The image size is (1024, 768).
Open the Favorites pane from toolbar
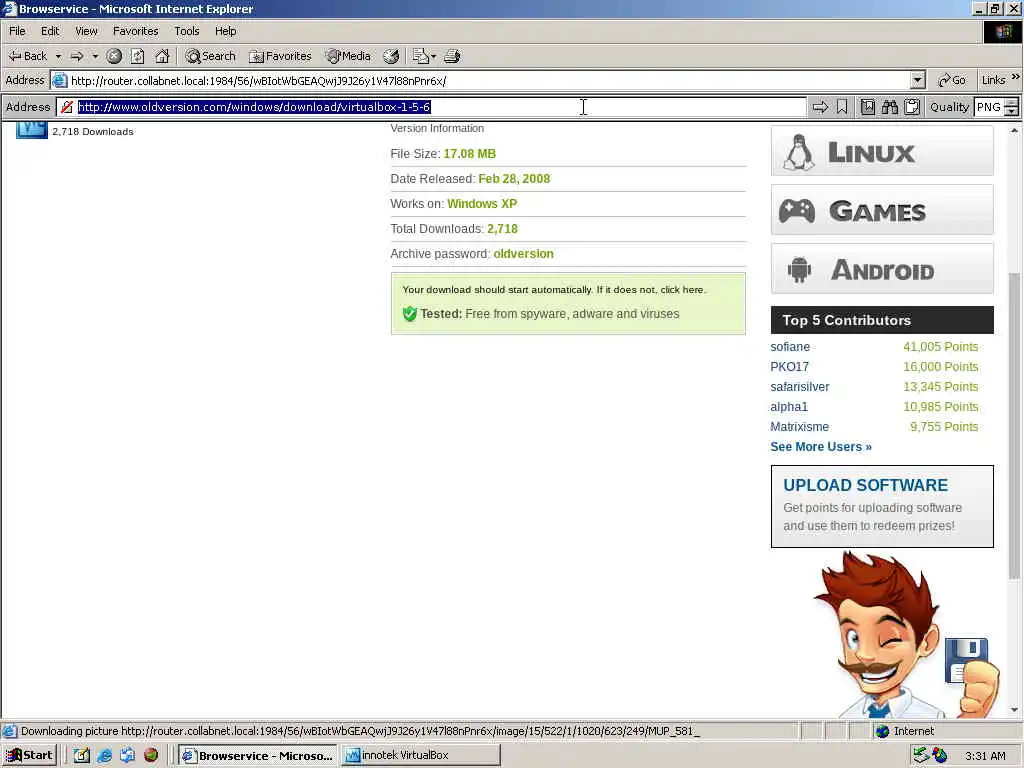pos(280,56)
